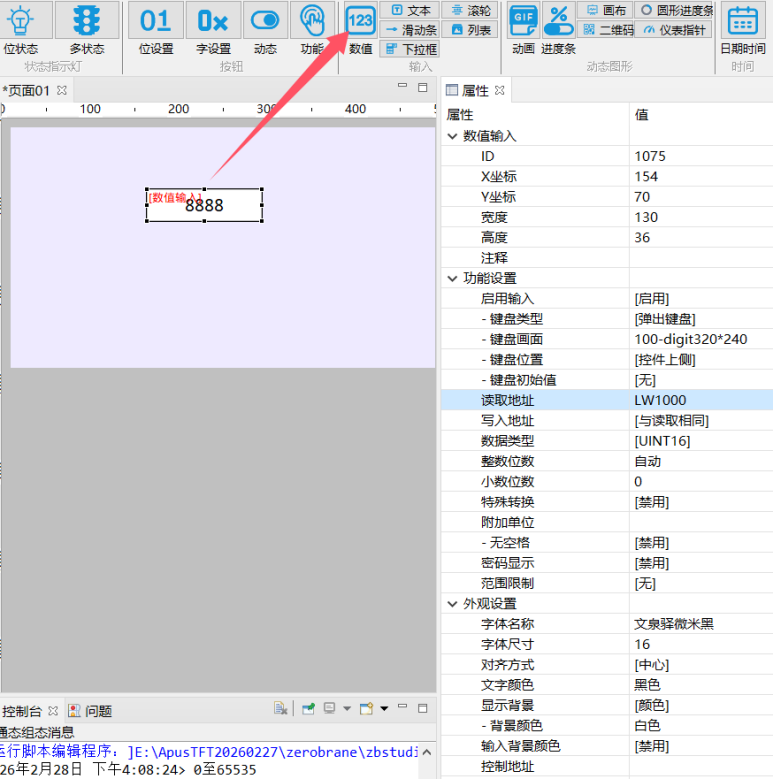Select the 进度条 progress bar tool
Viewport: 773px width, 779px height.
pos(558,27)
